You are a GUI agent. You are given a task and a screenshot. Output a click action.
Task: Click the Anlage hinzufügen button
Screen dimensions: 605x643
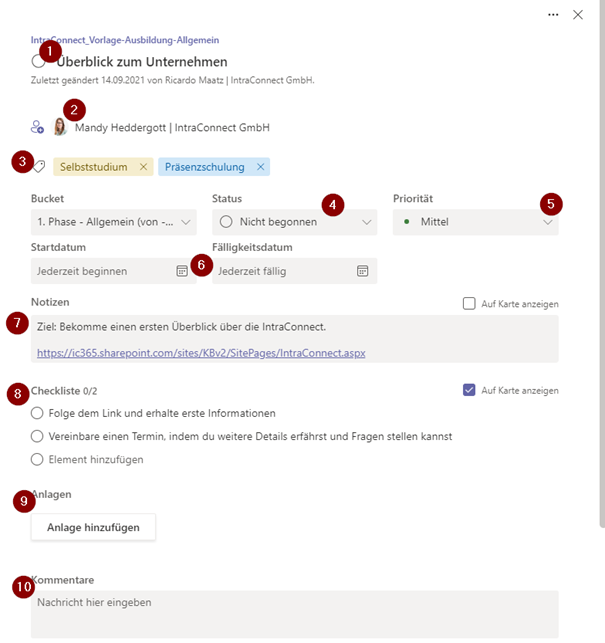click(93, 527)
